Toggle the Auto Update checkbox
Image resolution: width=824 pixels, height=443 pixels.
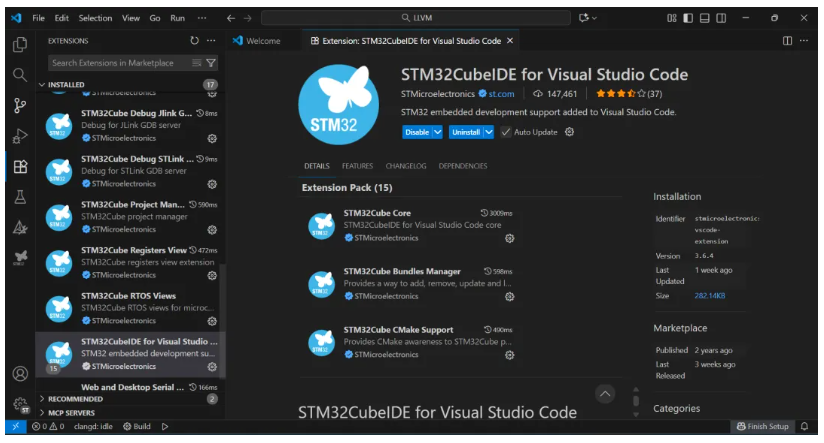[506, 132]
